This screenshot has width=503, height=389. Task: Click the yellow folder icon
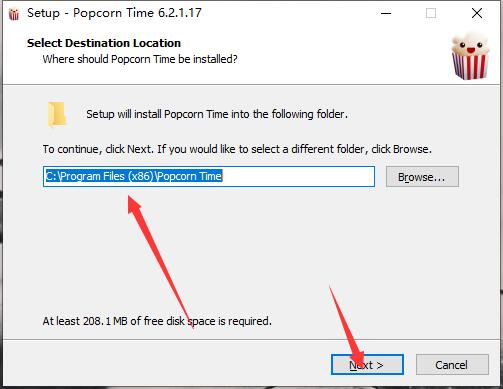(x=57, y=115)
